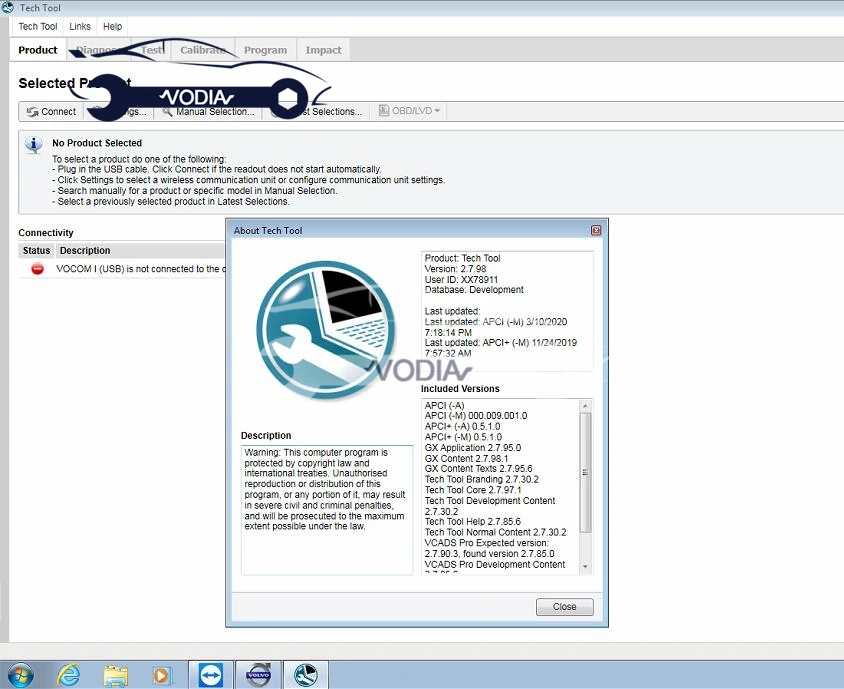Select 'GX Content 2.7.98.1' version line
Screen dimensions: 844x689
tap(466, 459)
